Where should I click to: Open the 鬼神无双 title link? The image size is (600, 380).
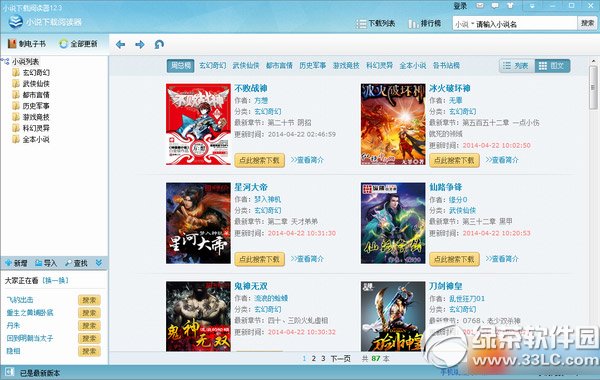click(251, 286)
